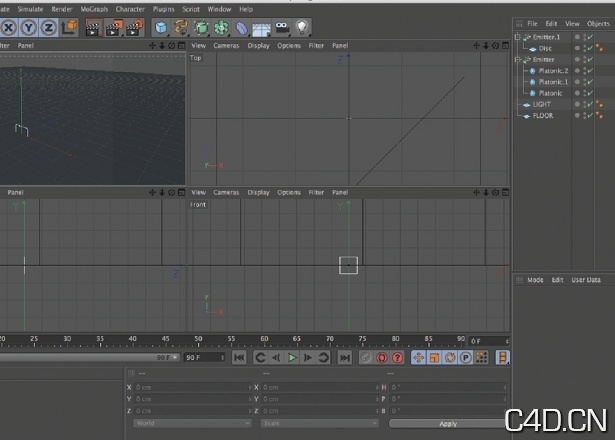Open the MoGraph menu
Screen dimensions: 615x440
click(94, 9)
